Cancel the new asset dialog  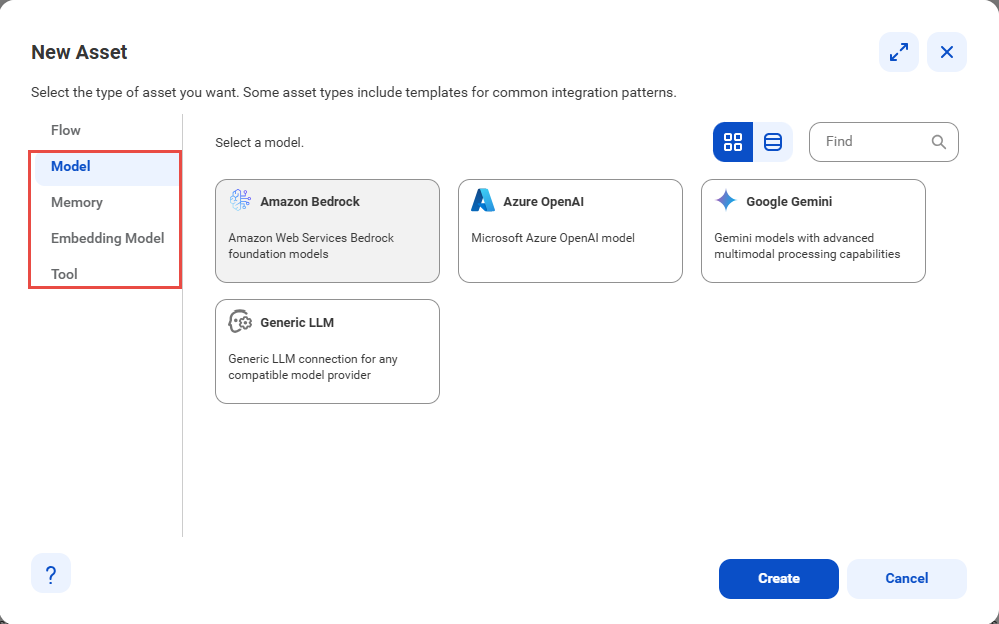(x=907, y=579)
